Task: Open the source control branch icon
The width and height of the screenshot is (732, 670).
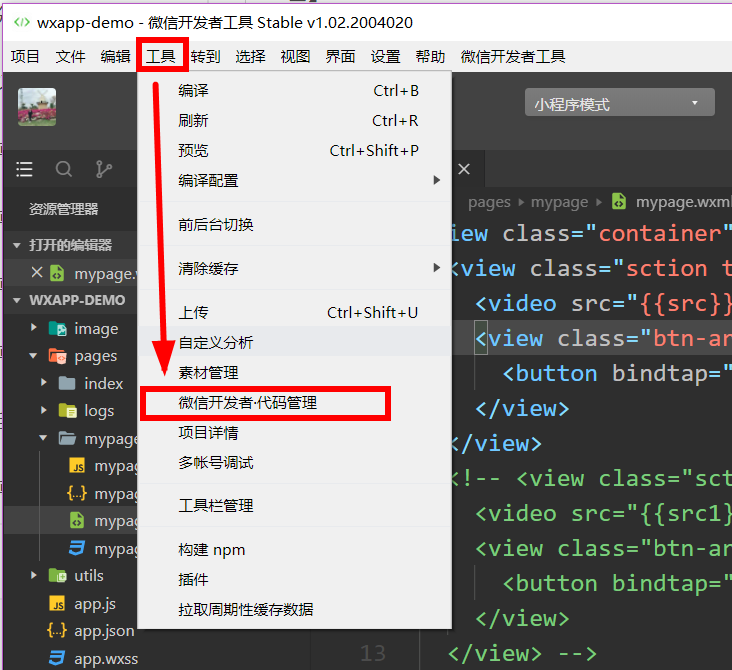Action: 103,169
